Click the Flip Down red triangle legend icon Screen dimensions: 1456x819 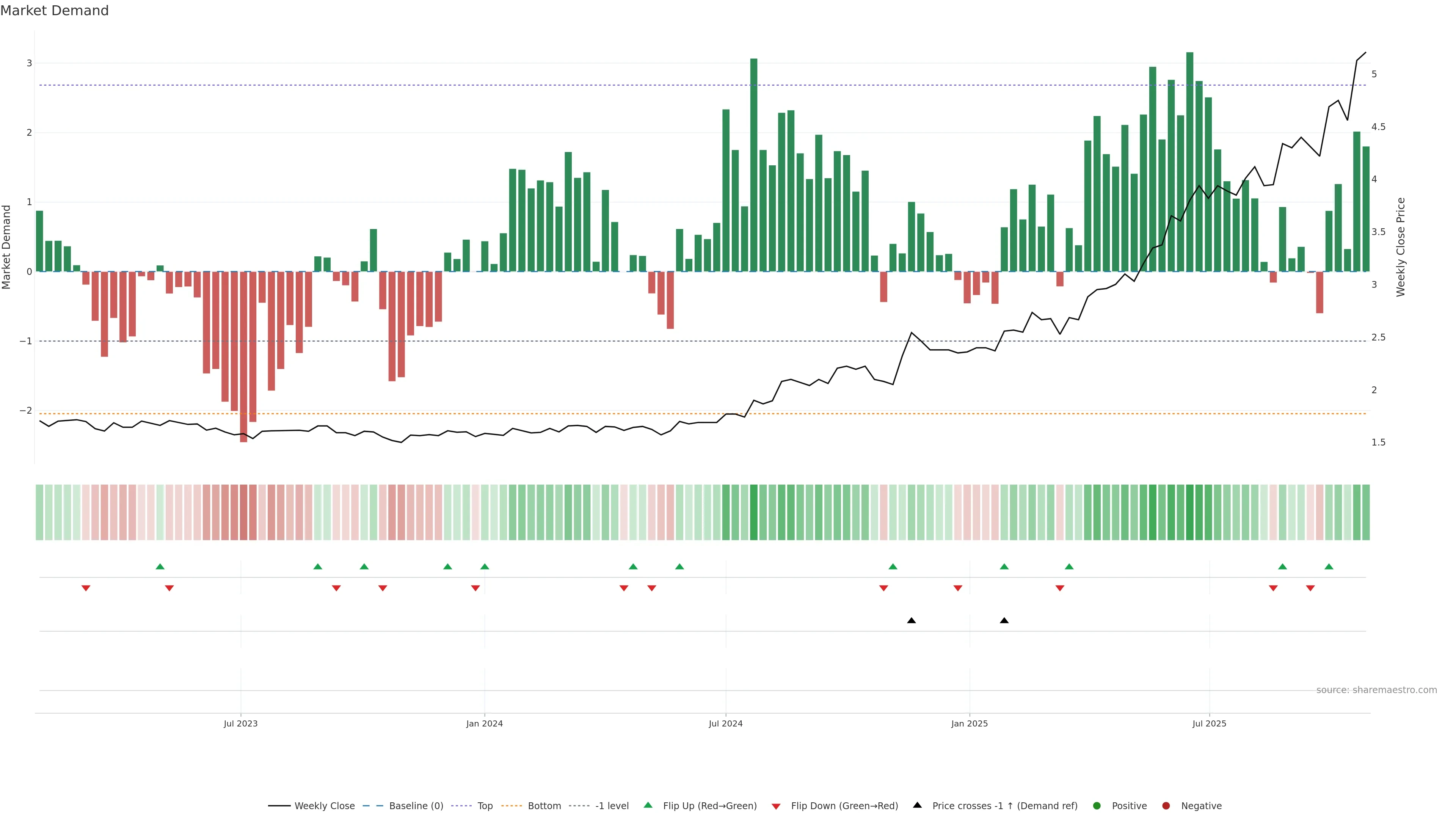(776, 806)
